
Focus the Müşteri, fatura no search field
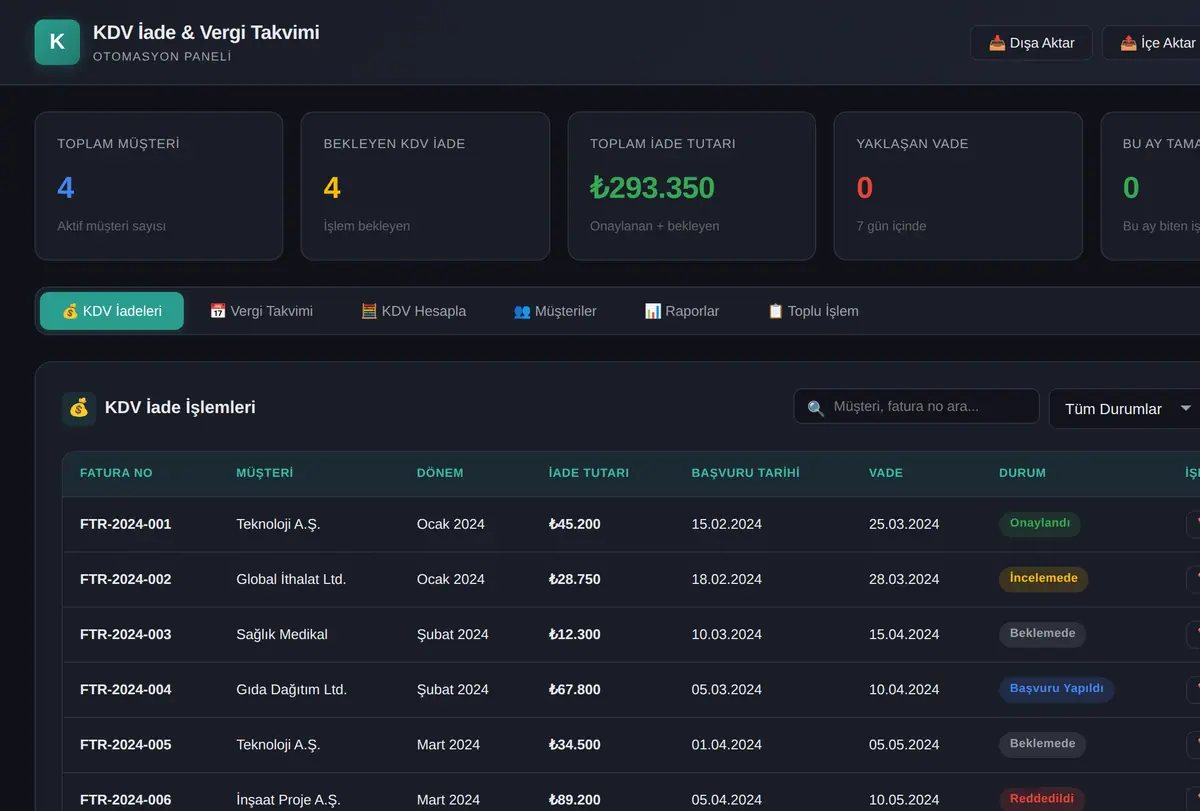click(917, 406)
